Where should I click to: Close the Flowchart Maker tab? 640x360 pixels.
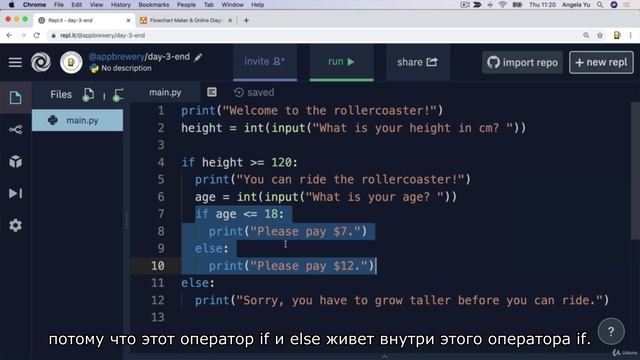coord(230,20)
